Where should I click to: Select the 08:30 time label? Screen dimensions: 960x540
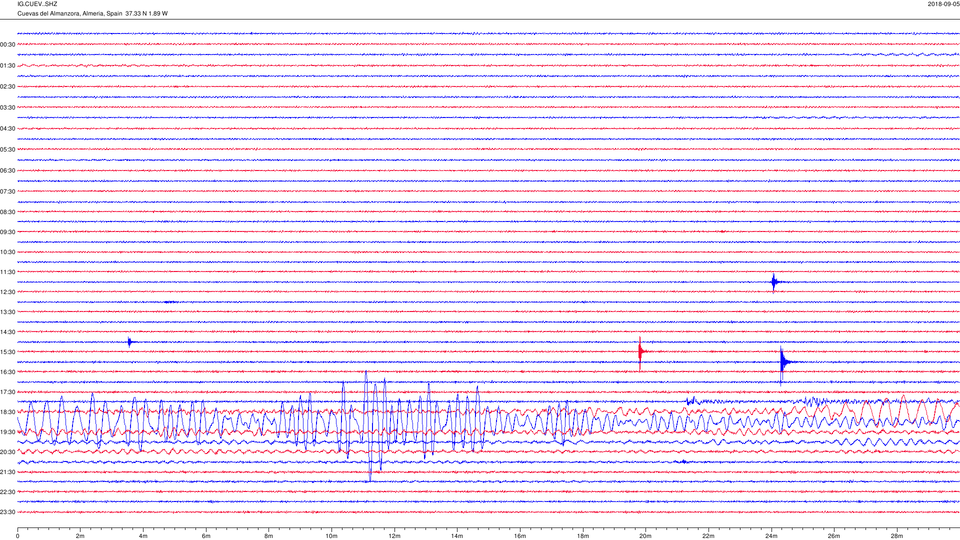coord(8,212)
